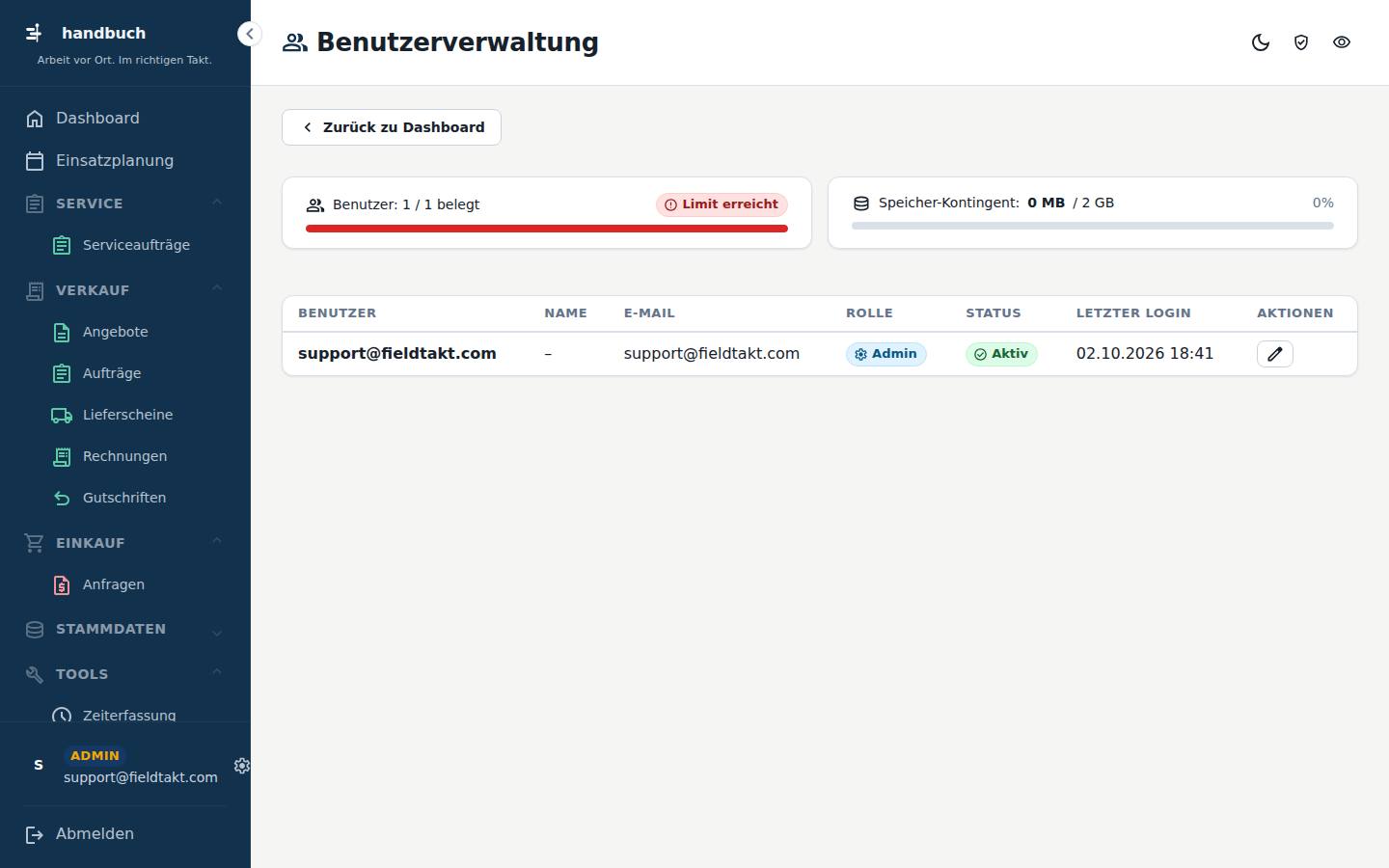Screen dimensions: 1389x868
Task: Collapse the sidebar with the chevron button
Action: pyautogui.click(x=249, y=34)
